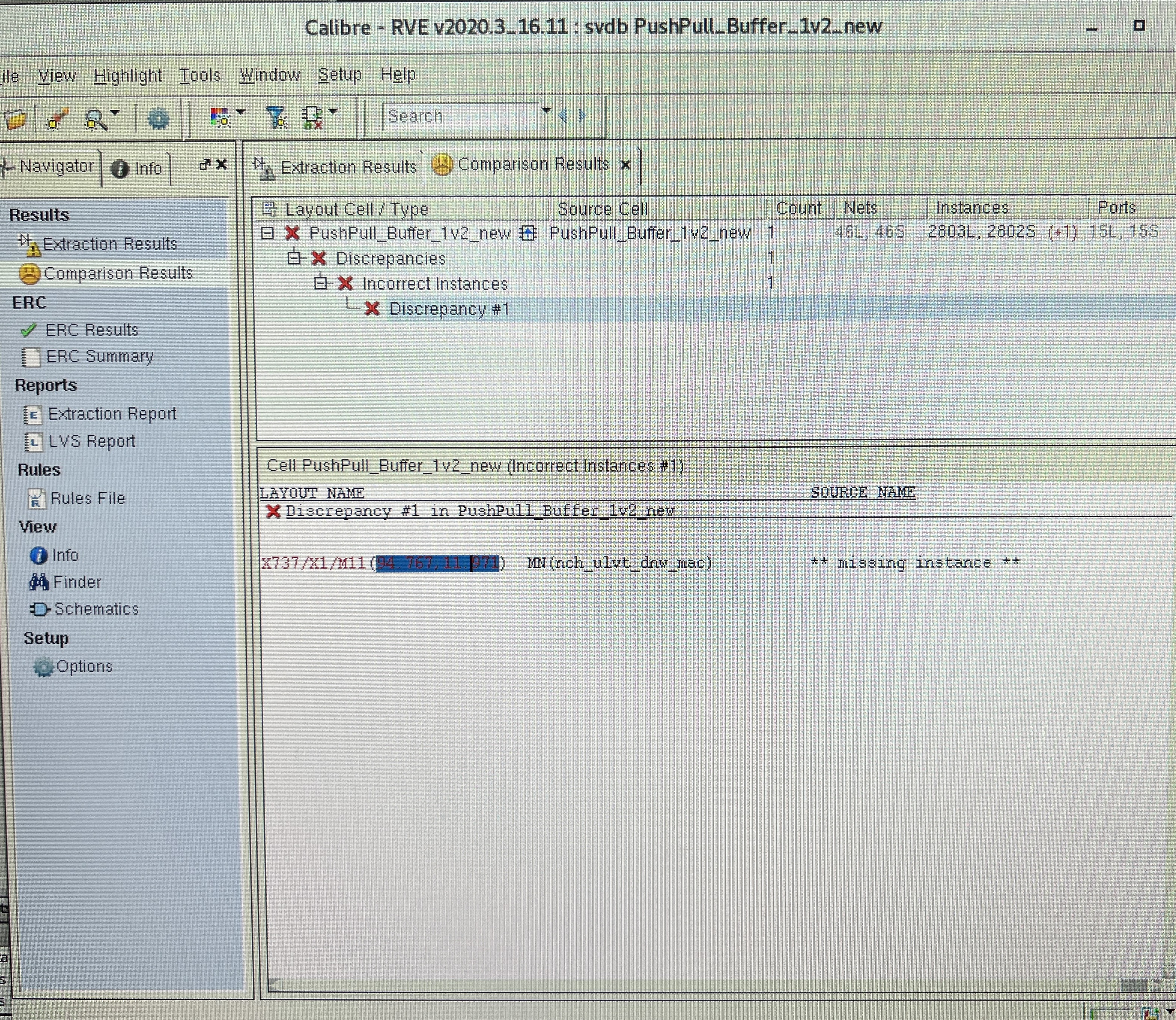Close the Comparison Results tab

(625, 165)
